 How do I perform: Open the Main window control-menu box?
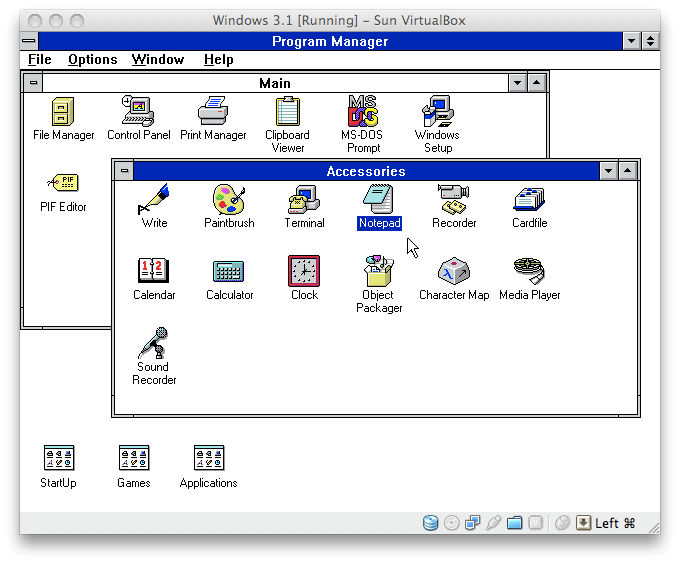(33, 83)
